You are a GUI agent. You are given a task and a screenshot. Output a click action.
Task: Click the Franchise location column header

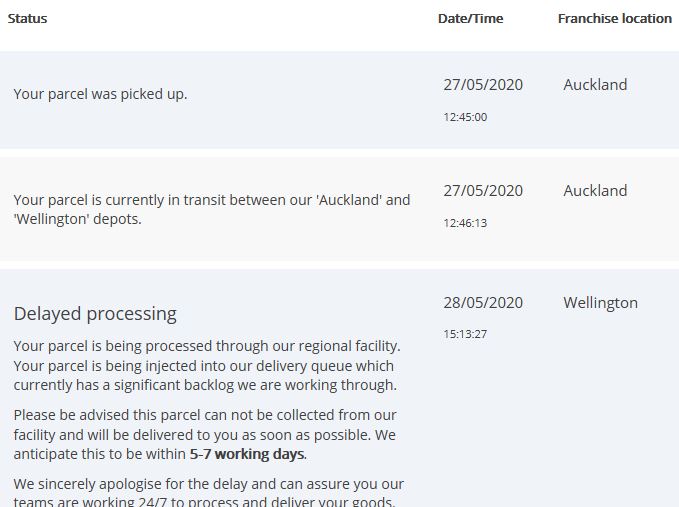coord(614,18)
